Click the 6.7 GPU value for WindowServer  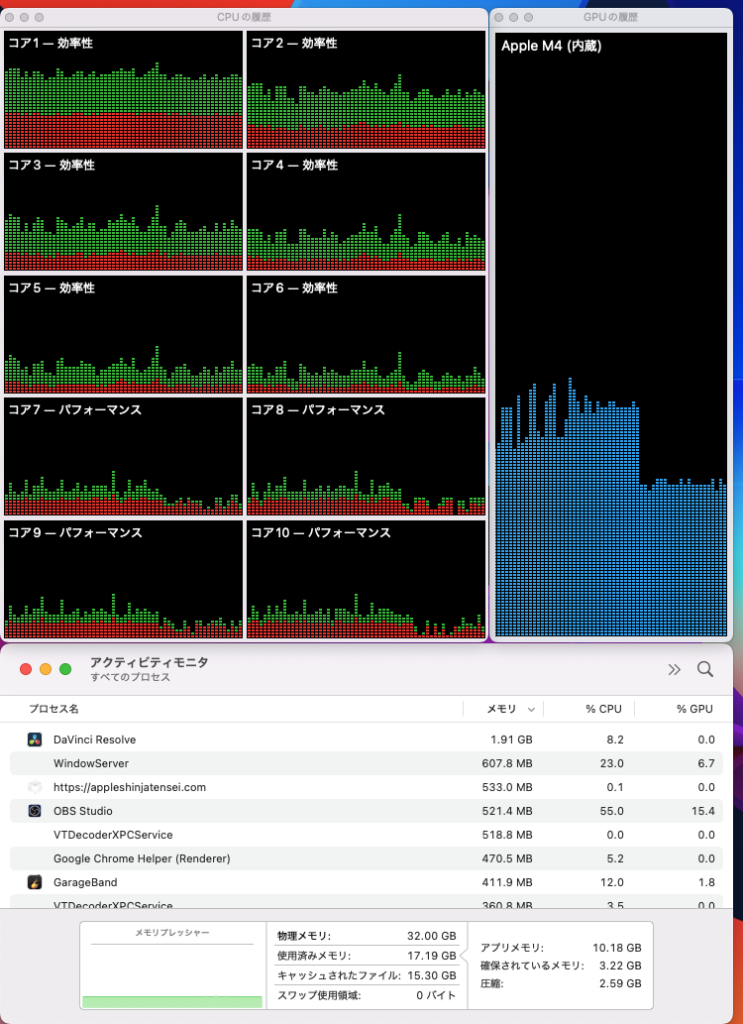coord(706,763)
